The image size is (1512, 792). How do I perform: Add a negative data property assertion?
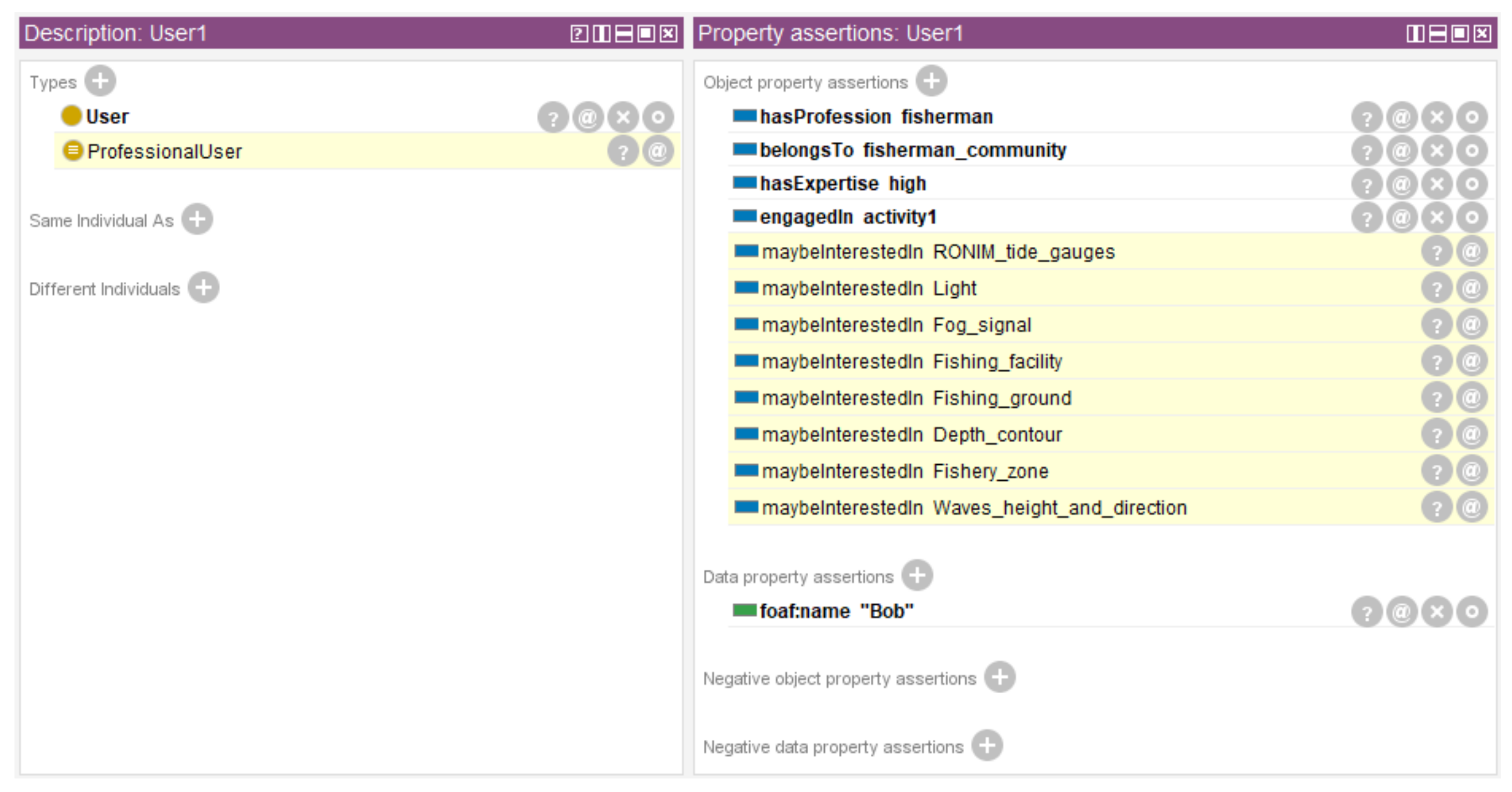point(987,746)
